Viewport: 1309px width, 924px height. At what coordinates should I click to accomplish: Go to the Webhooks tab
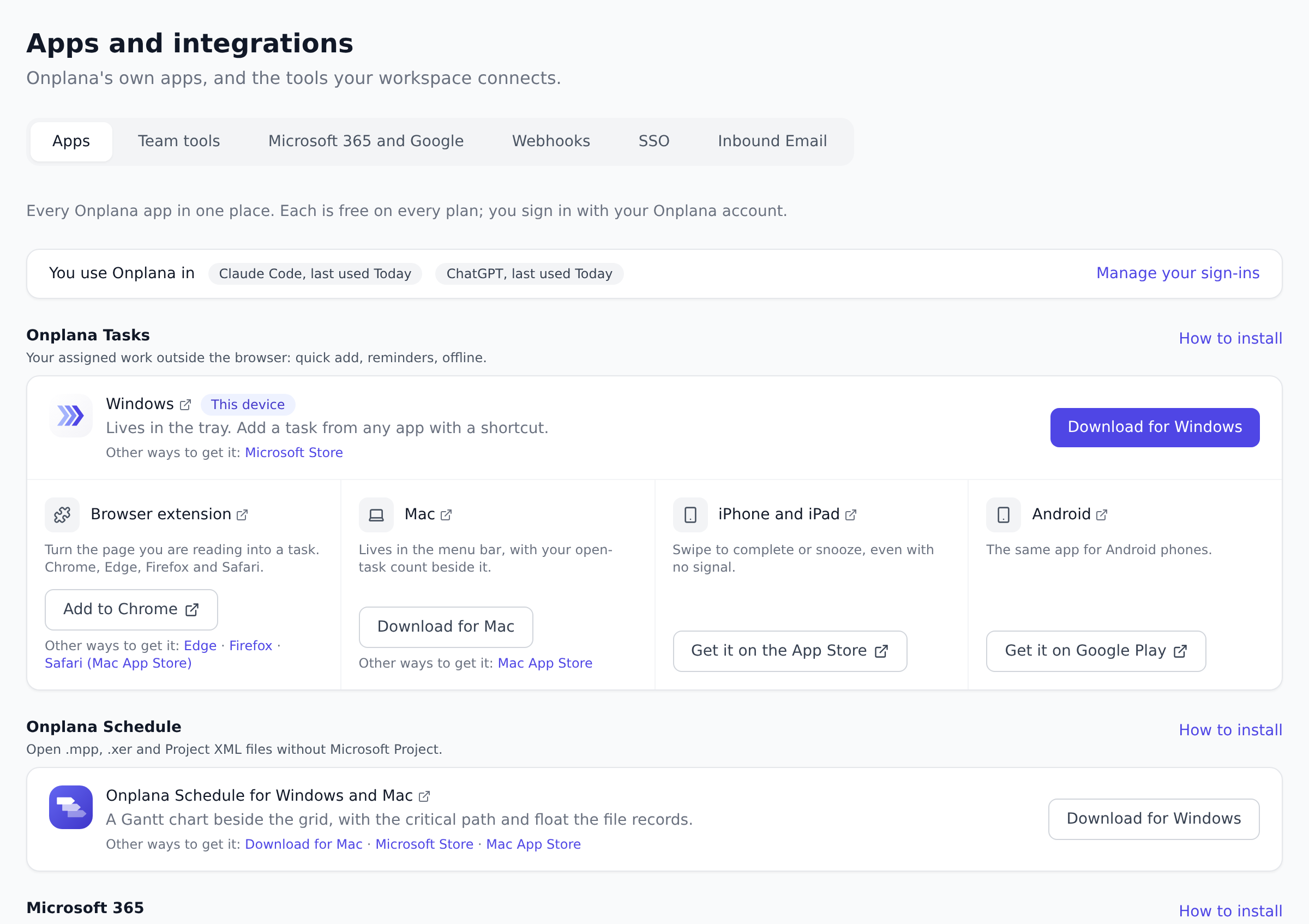click(551, 141)
